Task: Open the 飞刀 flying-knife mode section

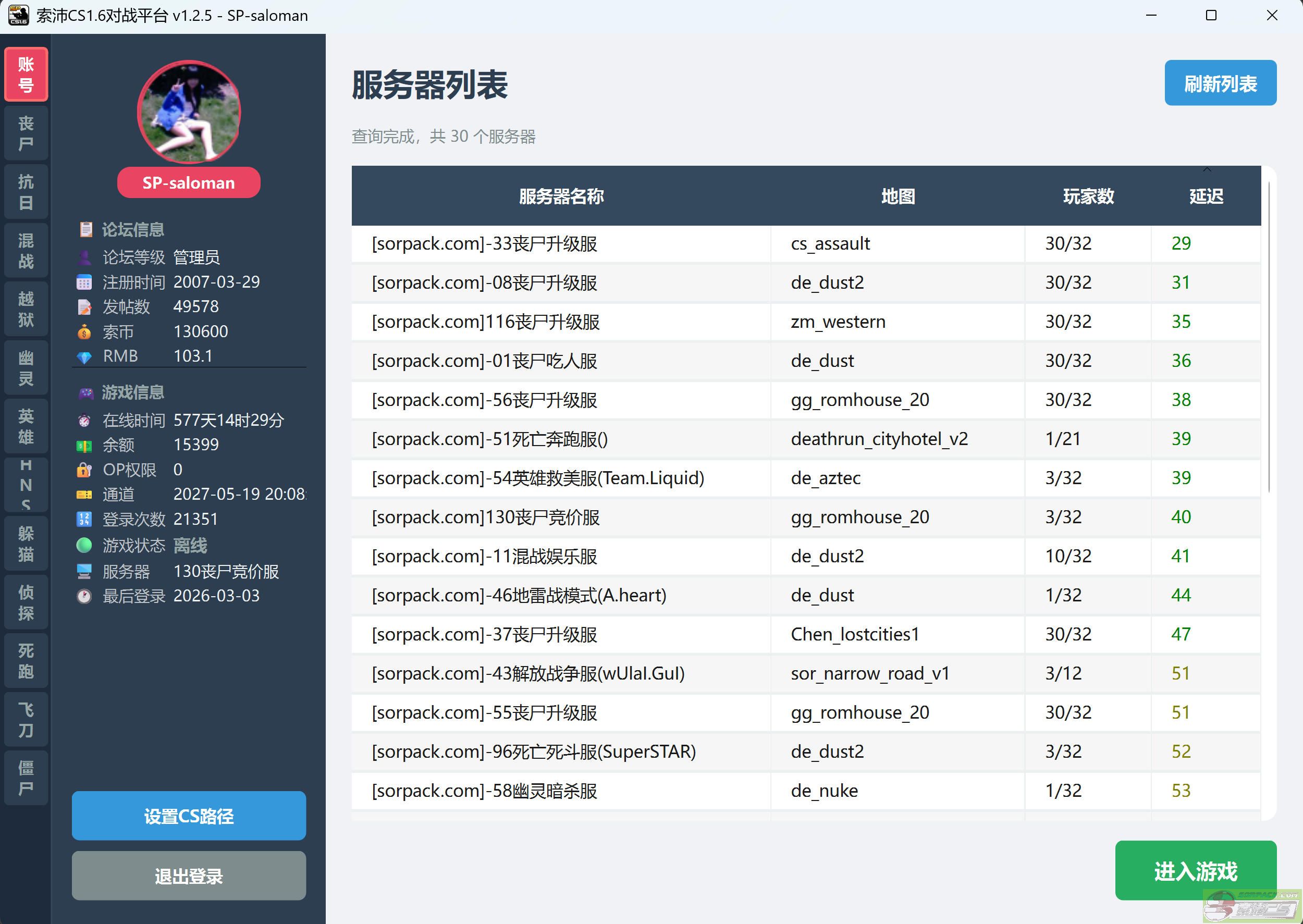Action: tap(26, 719)
